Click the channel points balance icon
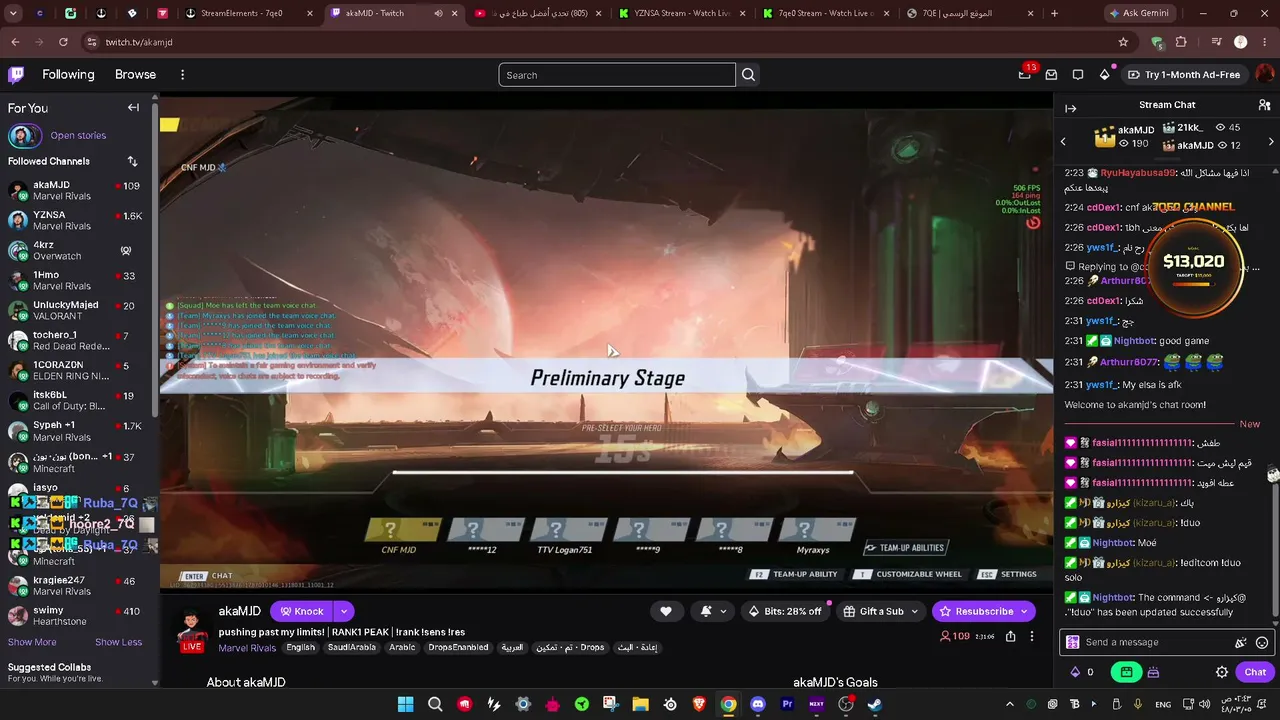Image resolution: width=1280 pixels, height=720 pixels. (x=1075, y=672)
